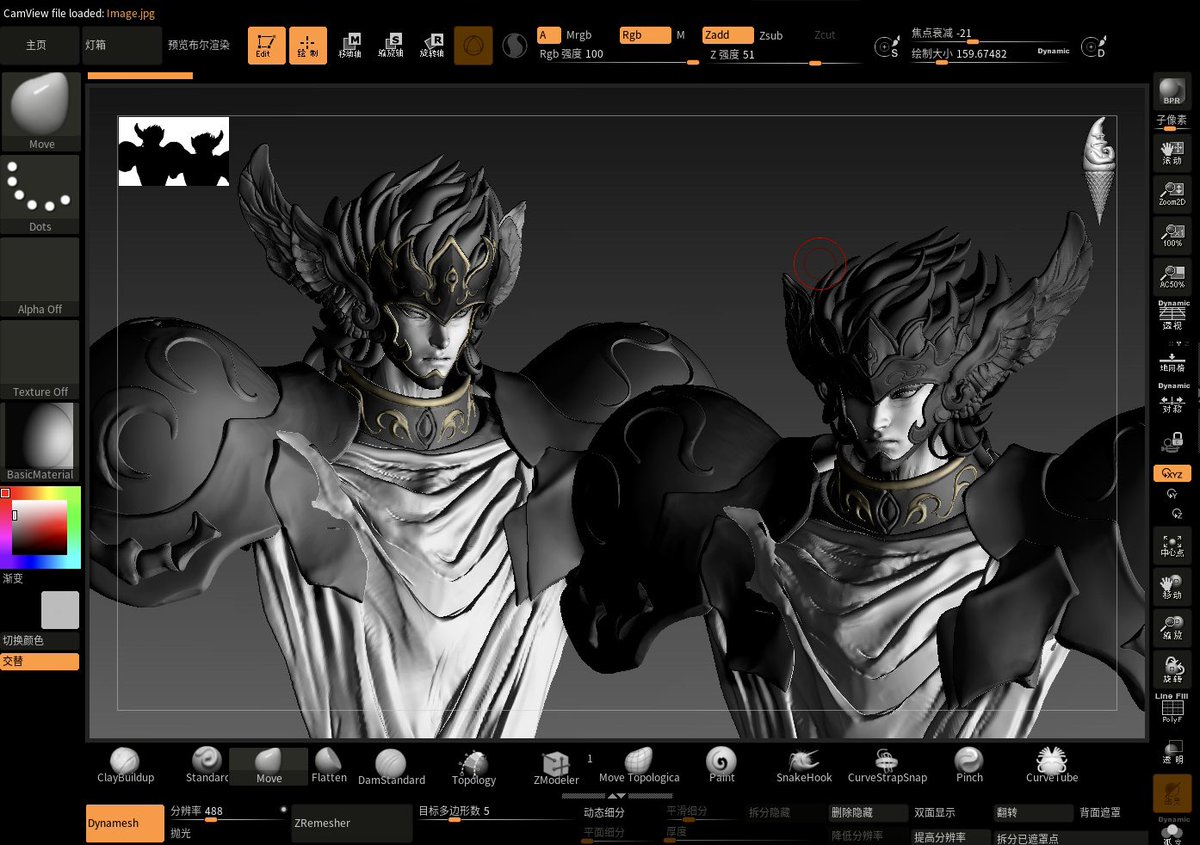Image resolution: width=1200 pixels, height=845 pixels.
Task: Click the 移动 move hand icon
Action: (x=1171, y=587)
